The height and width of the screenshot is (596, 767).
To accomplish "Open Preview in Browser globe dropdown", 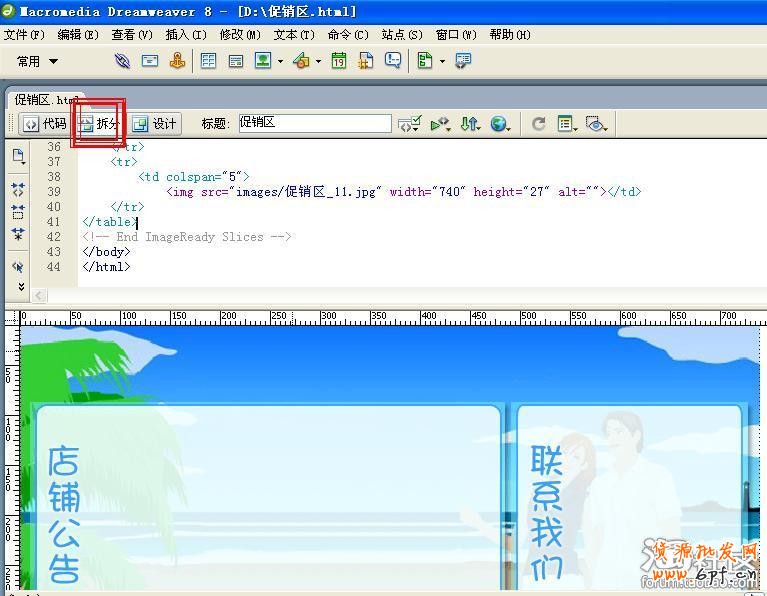I will click(500, 124).
